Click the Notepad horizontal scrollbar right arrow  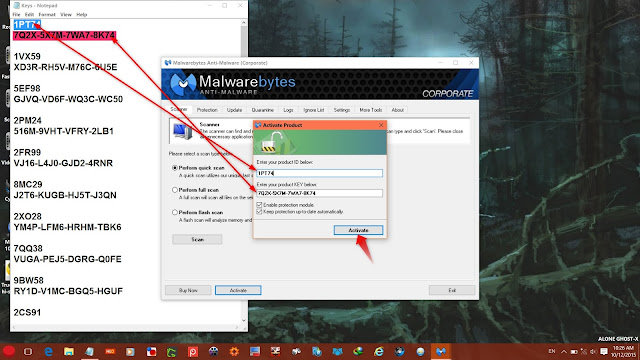pyautogui.click(x=237, y=327)
